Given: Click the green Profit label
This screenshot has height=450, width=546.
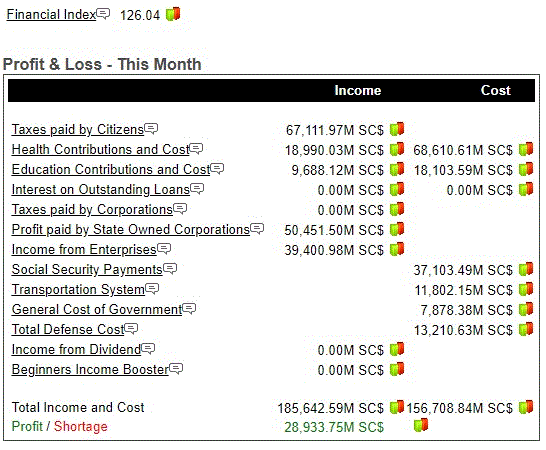Looking at the screenshot, I should click(x=27, y=426).
